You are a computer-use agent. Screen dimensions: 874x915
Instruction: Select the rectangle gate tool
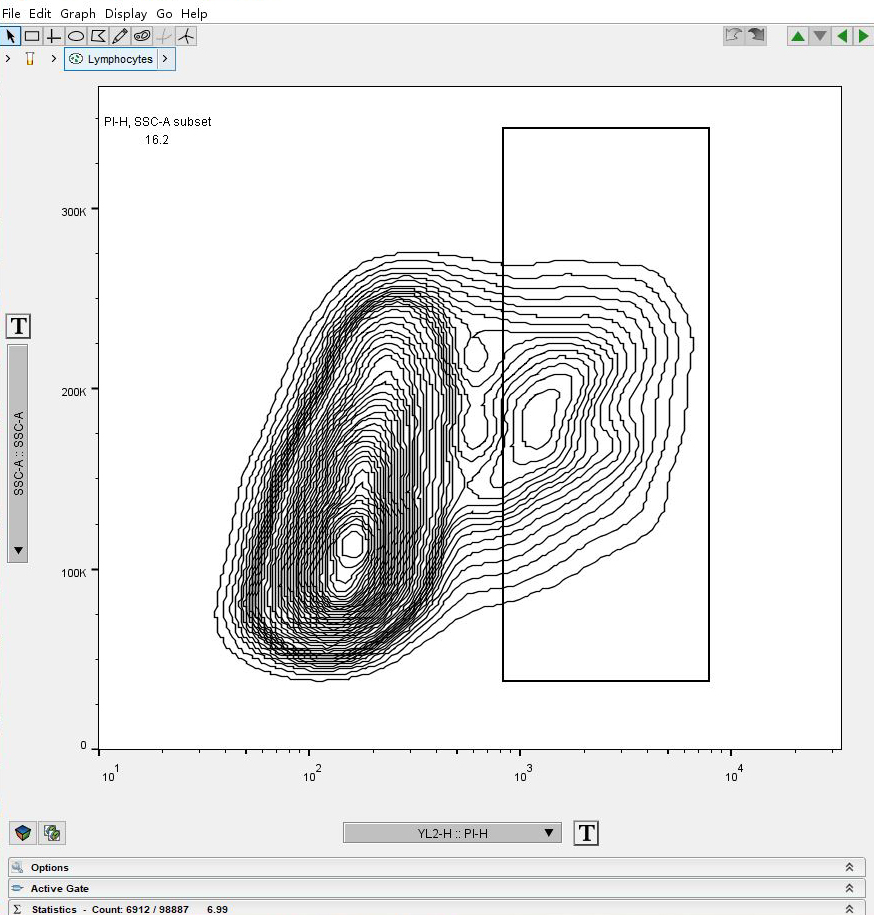pyautogui.click(x=32, y=36)
